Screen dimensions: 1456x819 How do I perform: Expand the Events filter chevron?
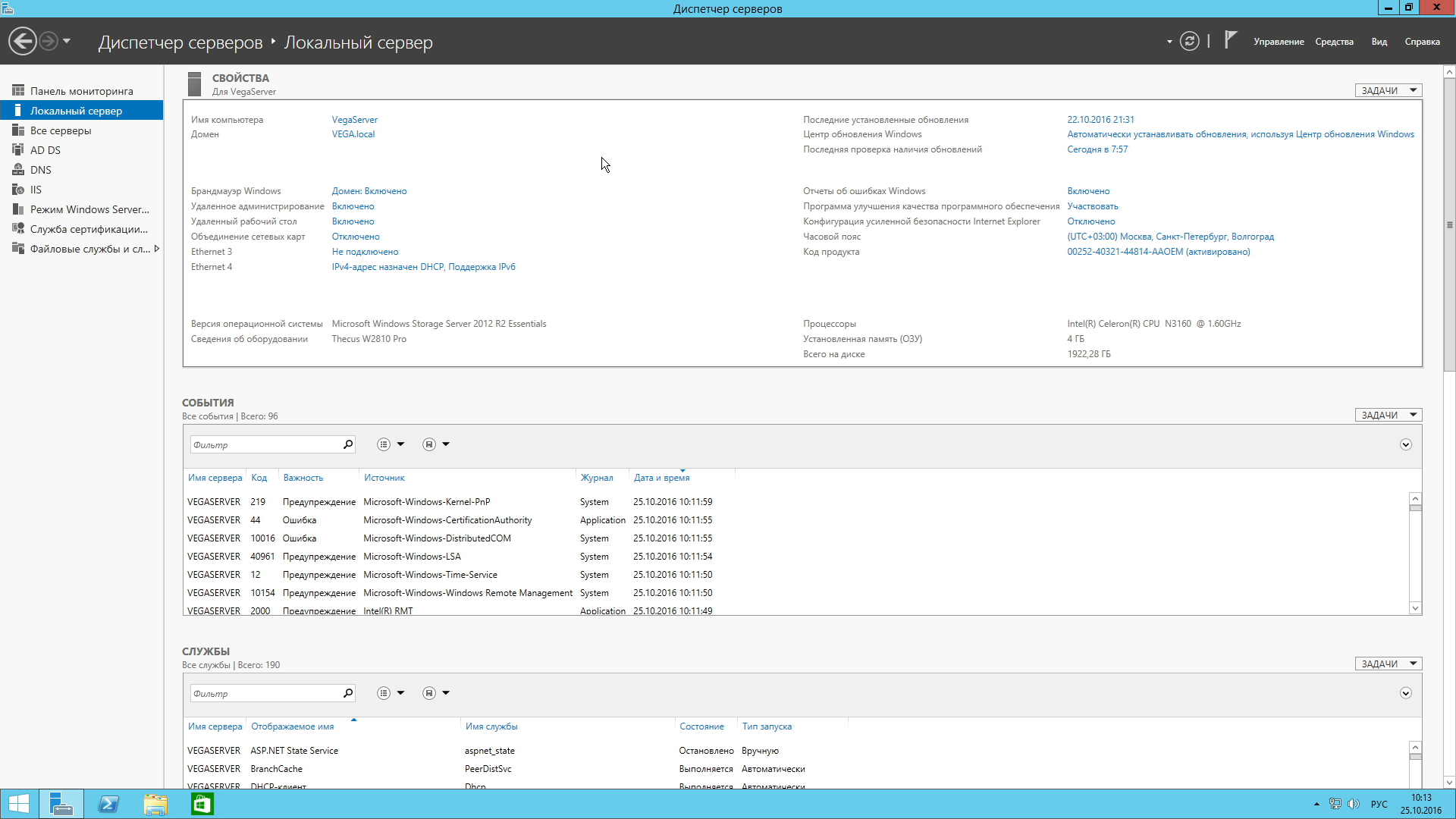1405,445
